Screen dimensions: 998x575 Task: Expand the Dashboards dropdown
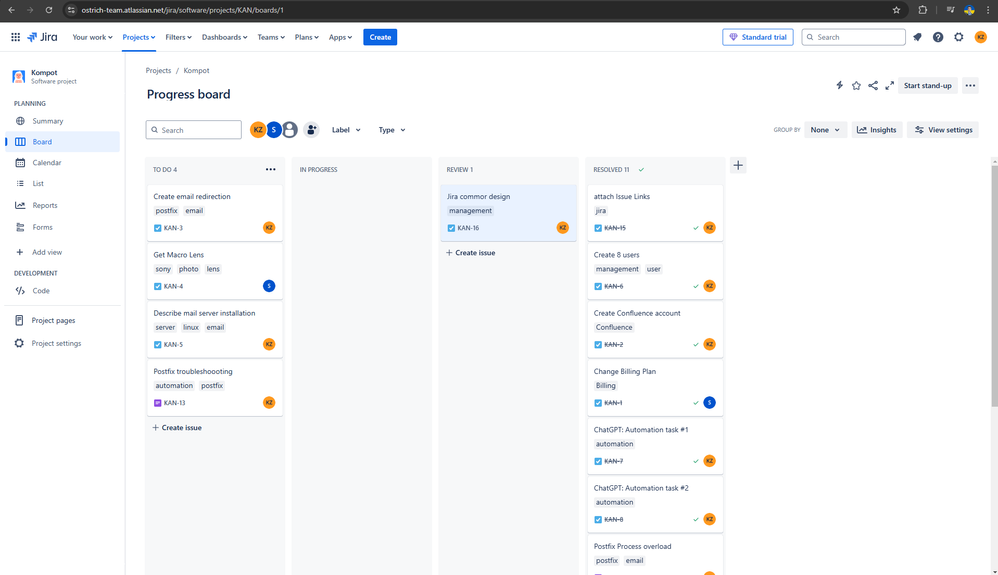pos(224,37)
